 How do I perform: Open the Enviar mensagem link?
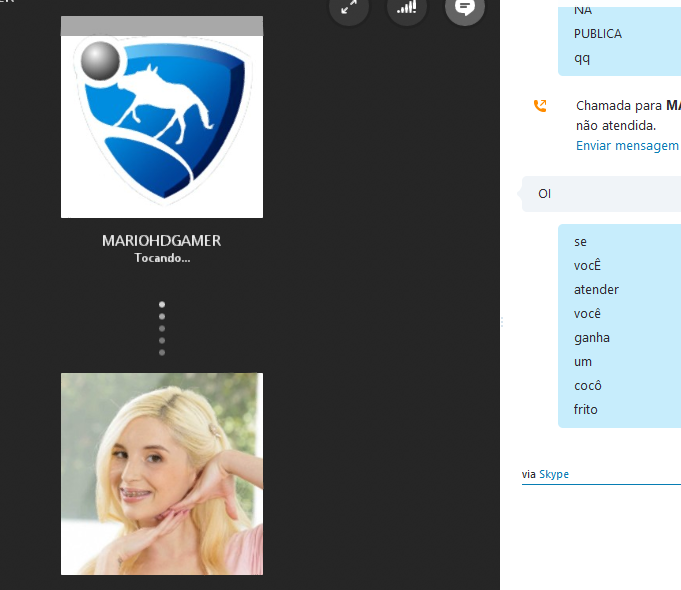click(x=627, y=146)
